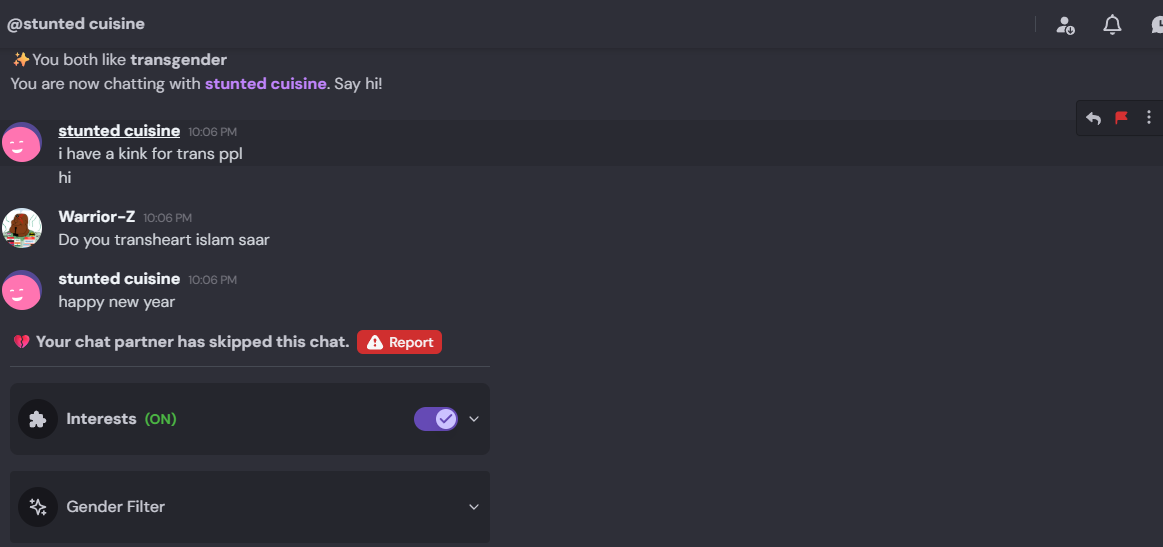
Task: Expand the Interests section chevron
Action: 474,419
